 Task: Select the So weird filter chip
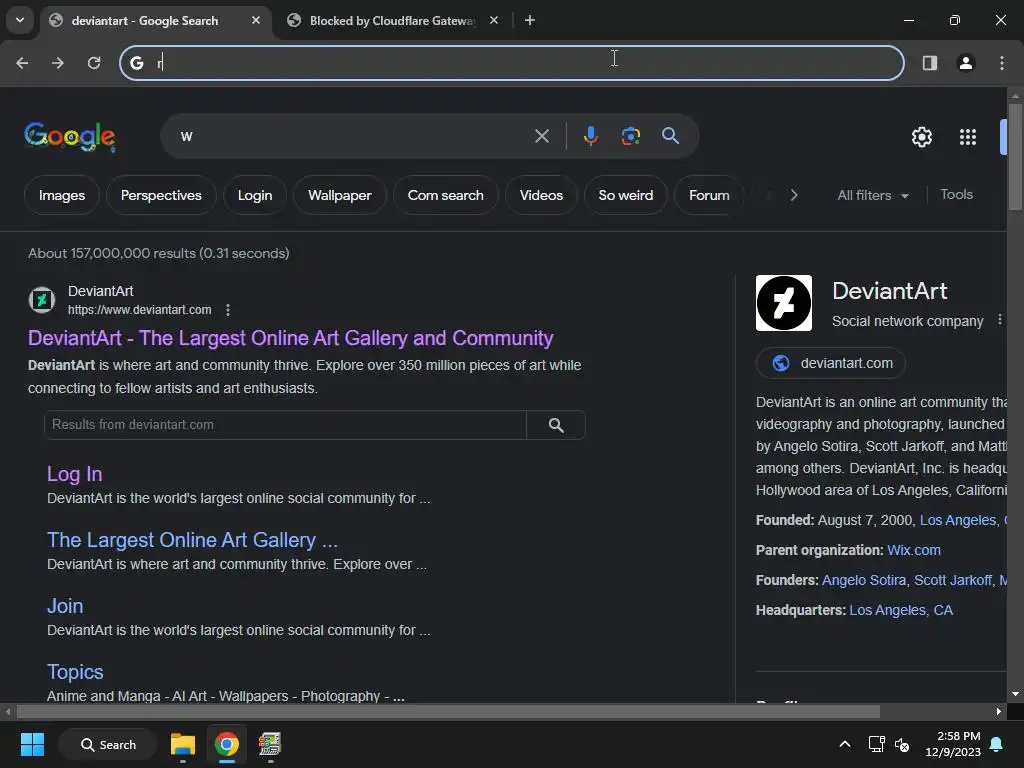click(626, 195)
